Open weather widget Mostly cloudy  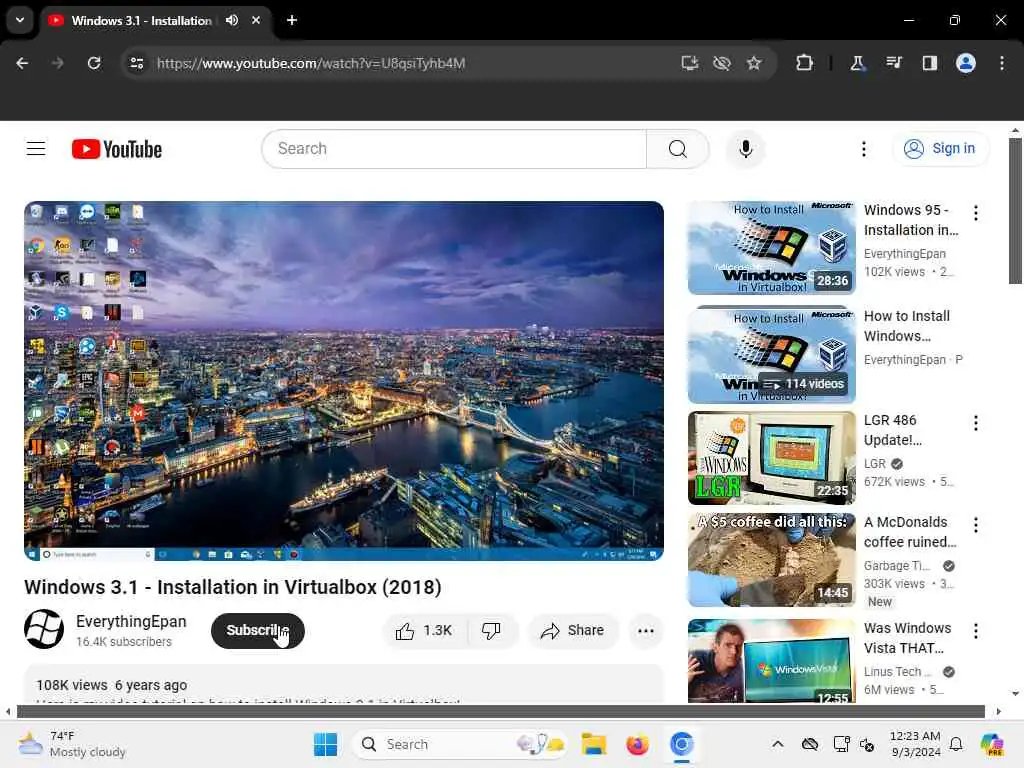tap(72, 744)
